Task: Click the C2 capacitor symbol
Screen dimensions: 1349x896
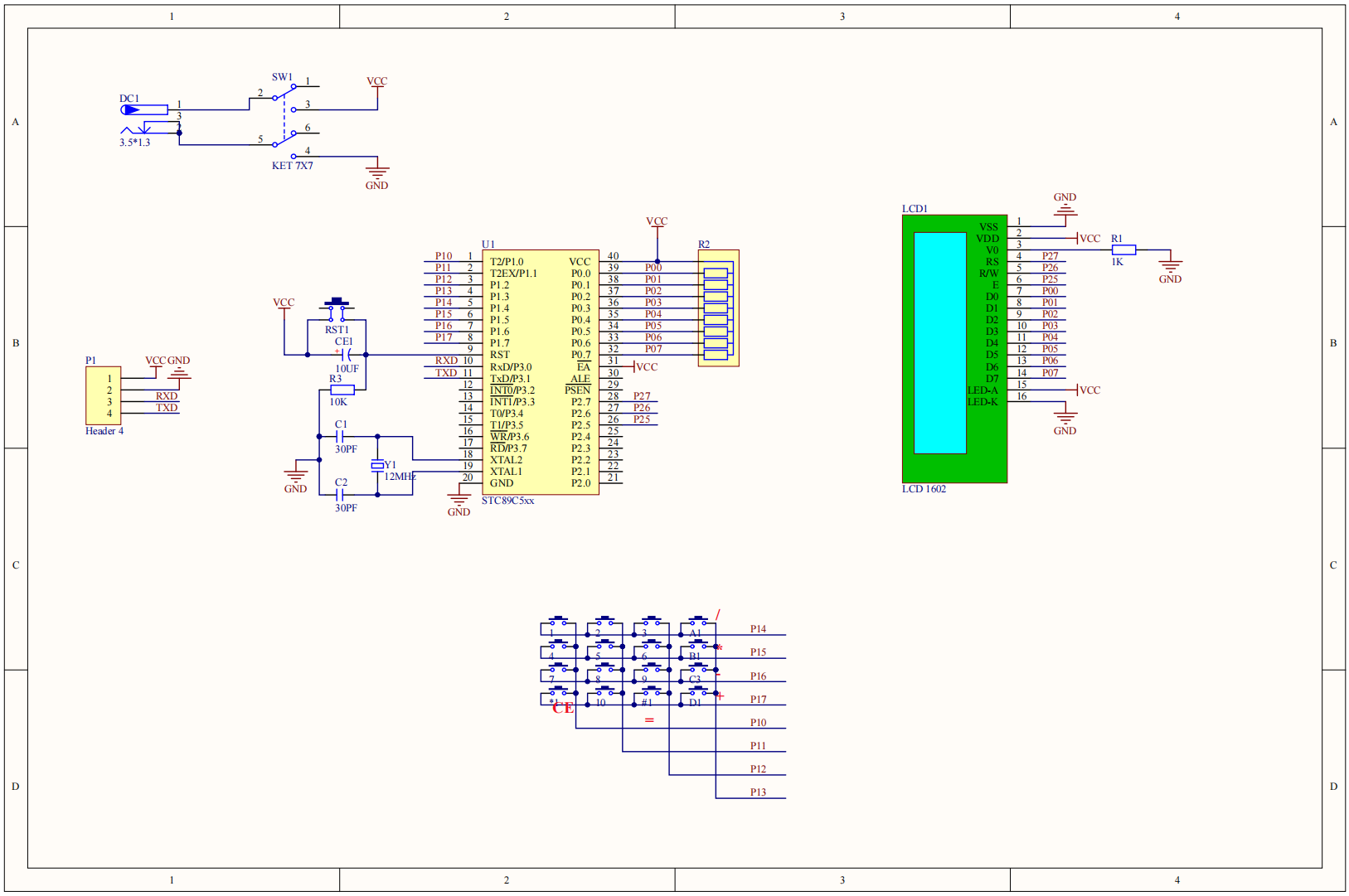Action: pyautogui.click(x=340, y=495)
